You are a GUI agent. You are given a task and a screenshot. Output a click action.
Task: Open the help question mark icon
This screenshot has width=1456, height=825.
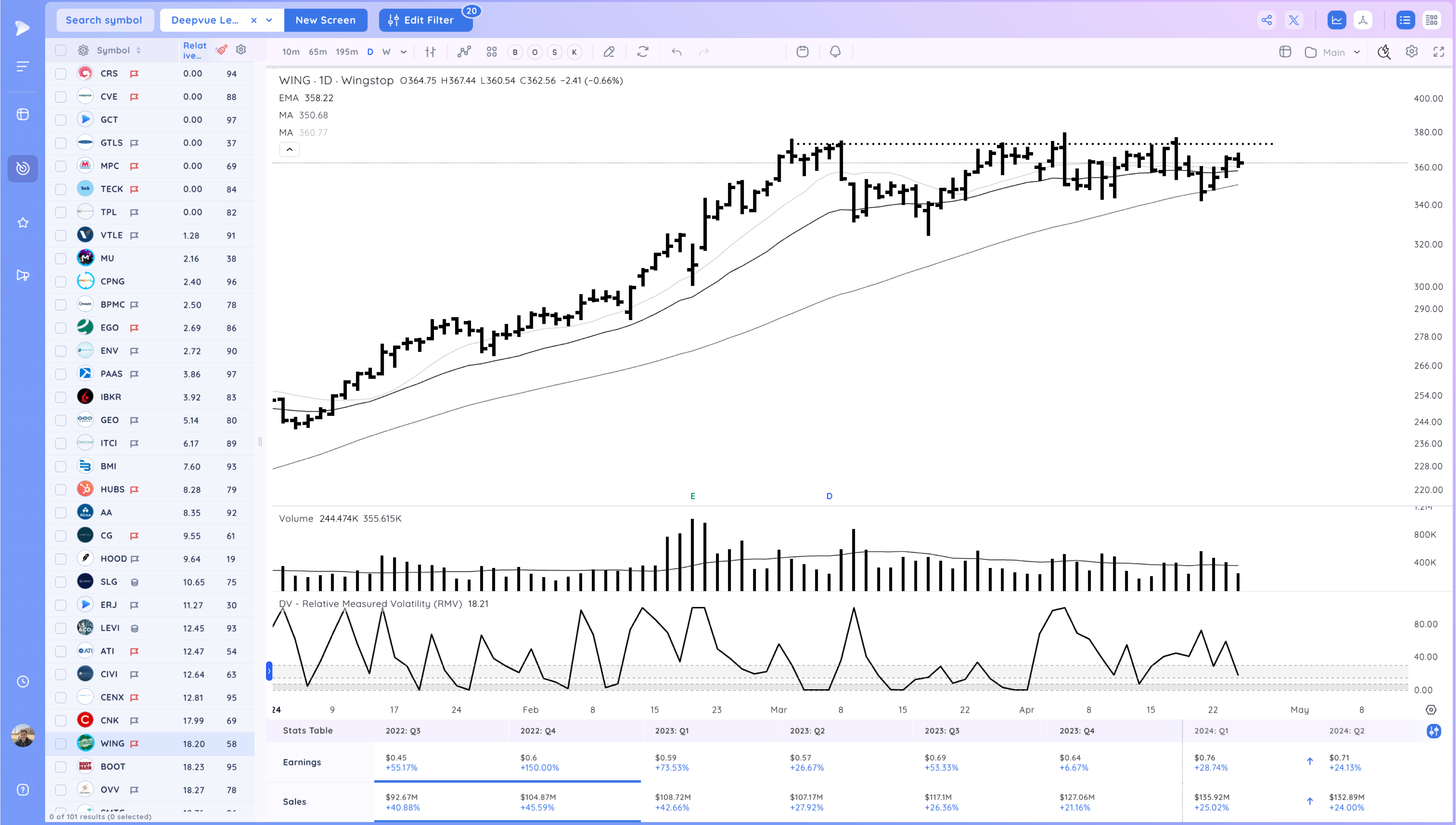click(23, 790)
